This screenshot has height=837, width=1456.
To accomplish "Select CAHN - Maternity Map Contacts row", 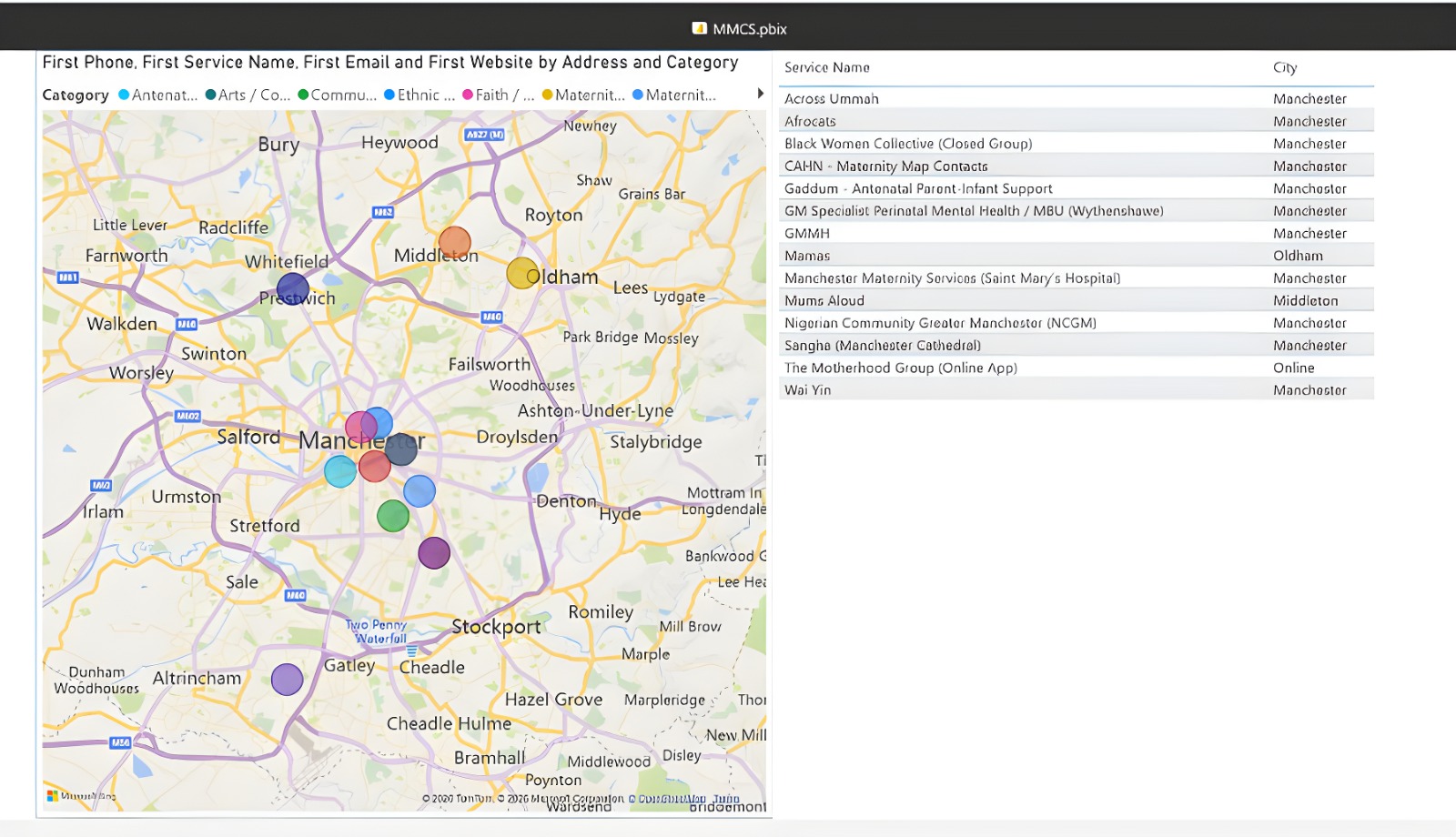I will [1077, 166].
